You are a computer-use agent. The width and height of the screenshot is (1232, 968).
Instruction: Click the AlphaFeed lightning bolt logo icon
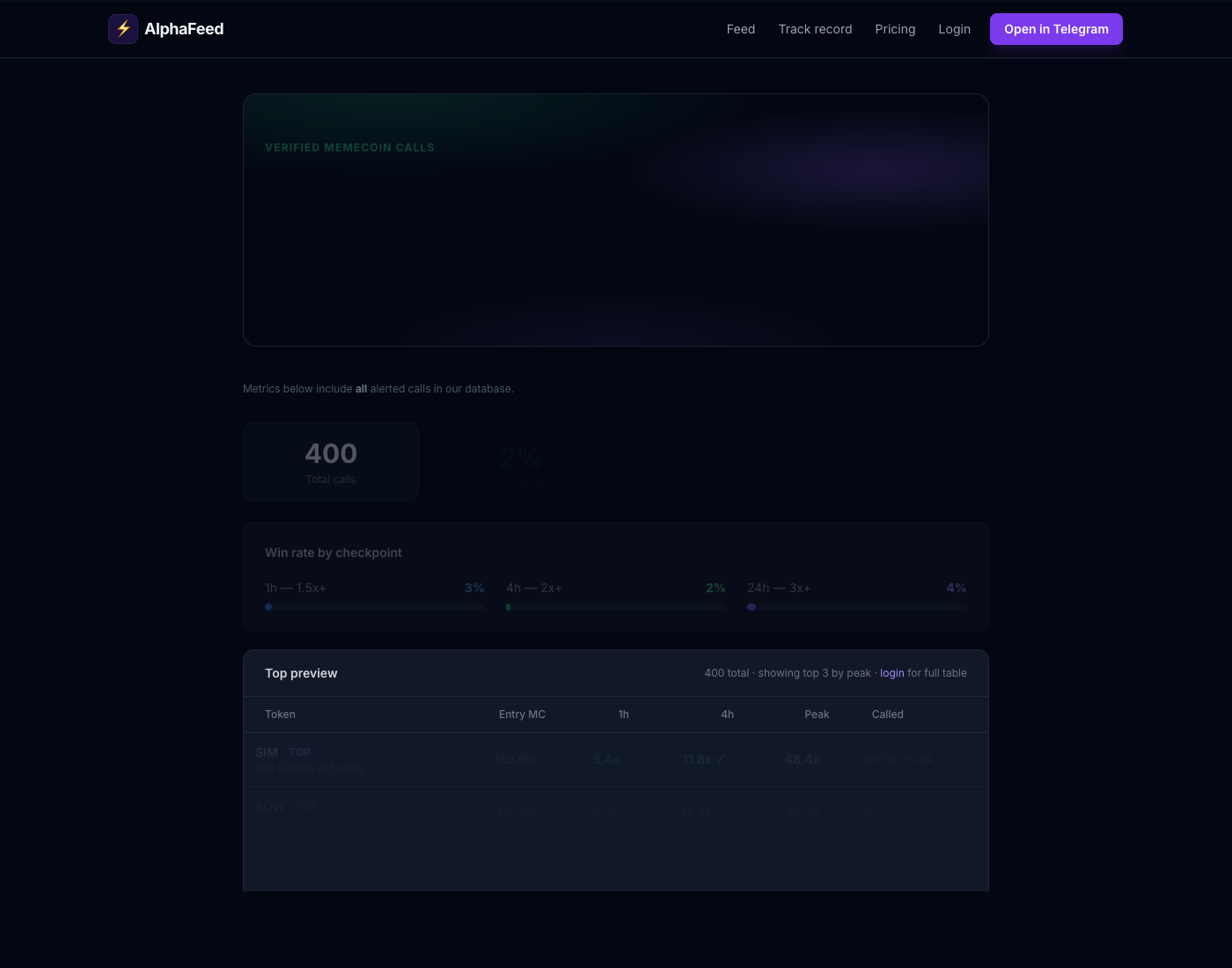[123, 29]
